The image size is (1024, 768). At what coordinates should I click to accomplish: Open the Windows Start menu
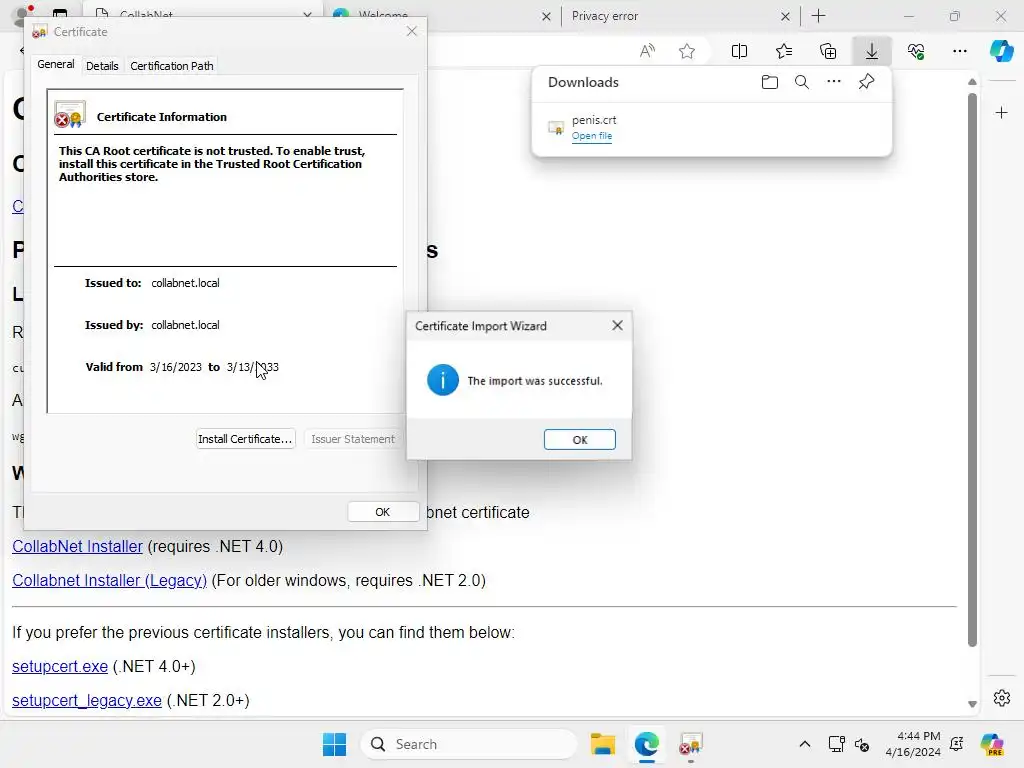point(334,744)
